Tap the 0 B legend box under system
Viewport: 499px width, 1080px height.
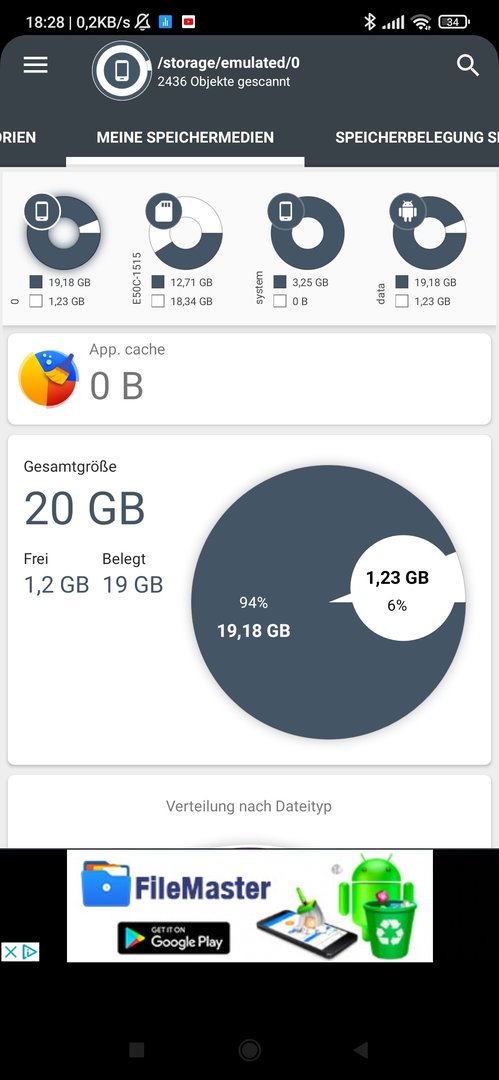pyautogui.click(x=280, y=301)
